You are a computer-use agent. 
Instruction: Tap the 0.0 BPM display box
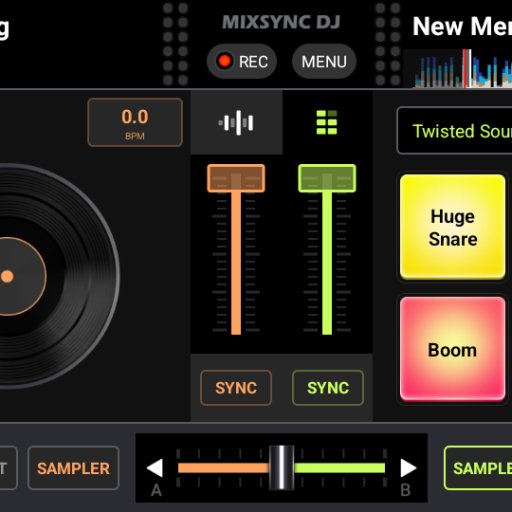tap(135, 122)
